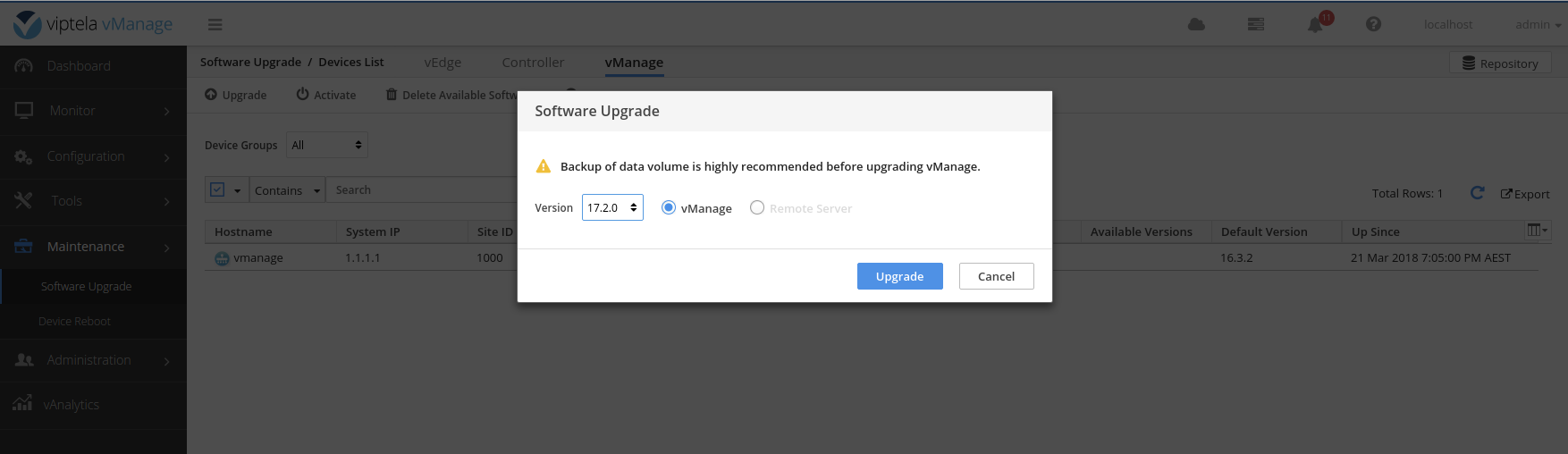1568x454 pixels.
Task: Open the Repository button
Action: (x=1500, y=63)
